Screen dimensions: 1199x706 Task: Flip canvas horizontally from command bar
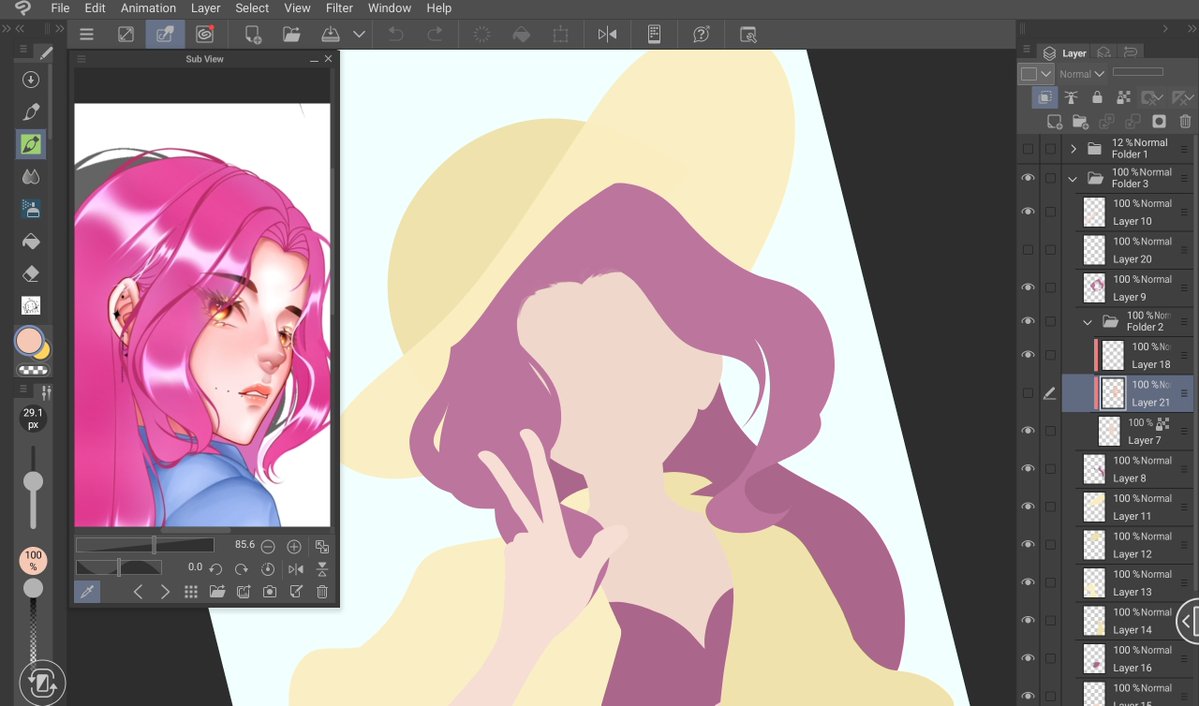(x=607, y=34)
